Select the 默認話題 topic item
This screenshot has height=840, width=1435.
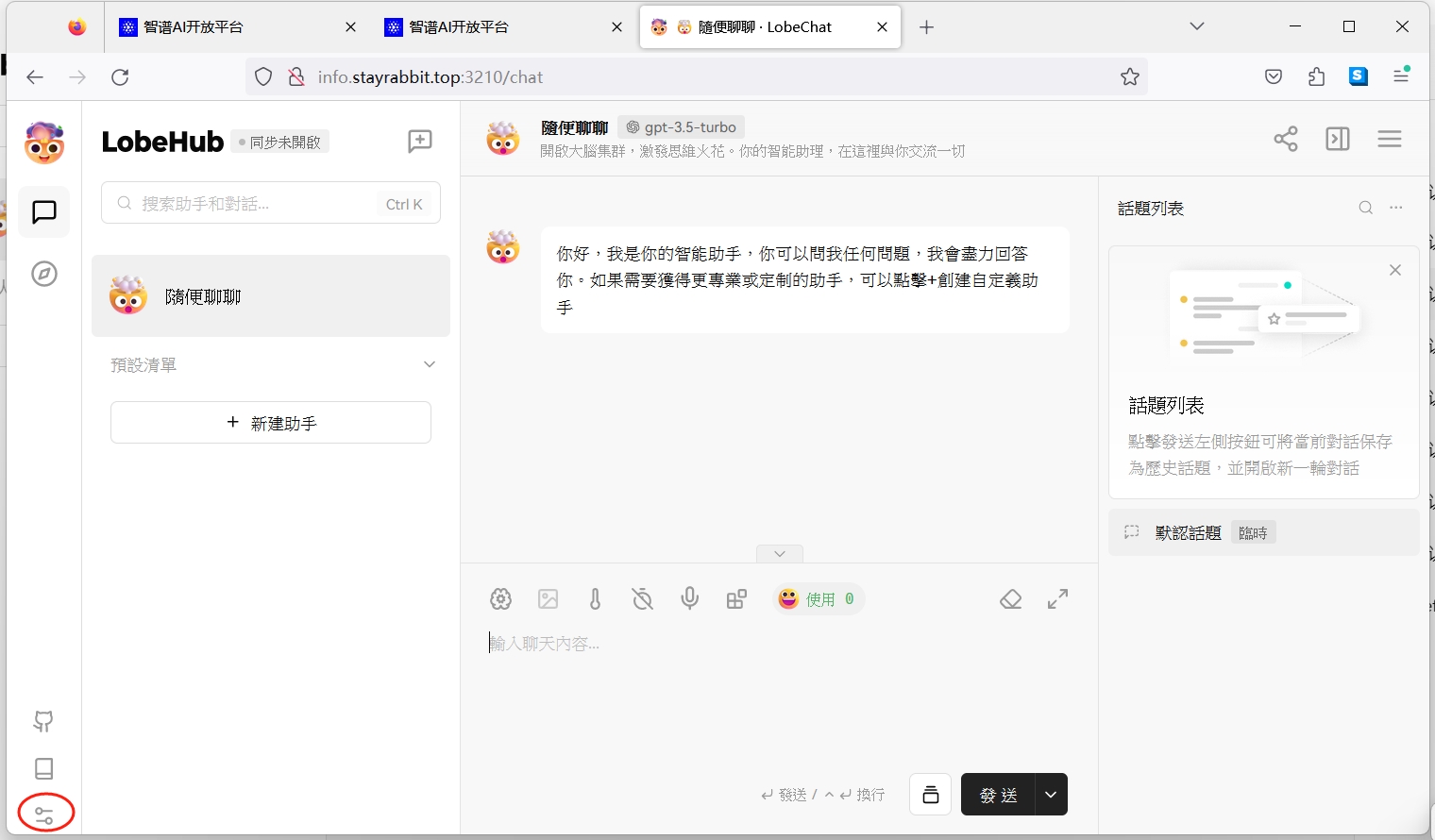(x=1264, y=533)
